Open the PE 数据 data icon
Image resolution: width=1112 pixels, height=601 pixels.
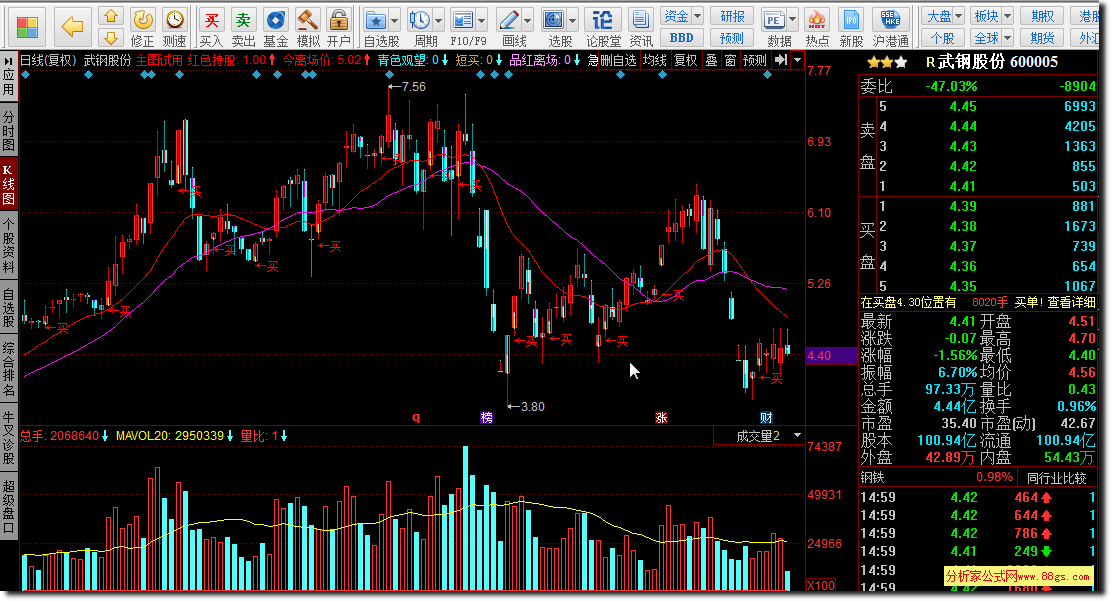click(x=774, y=20)
